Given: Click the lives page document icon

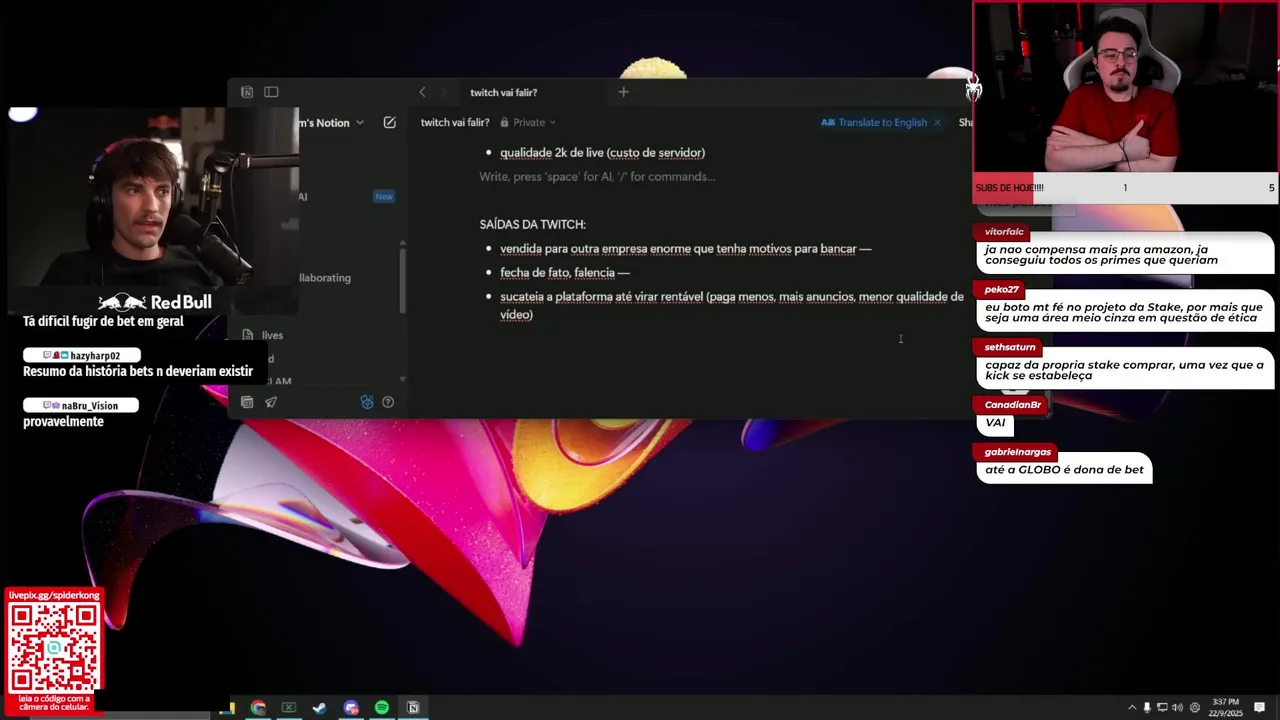Looking at the screenshot, I should 248,335.
